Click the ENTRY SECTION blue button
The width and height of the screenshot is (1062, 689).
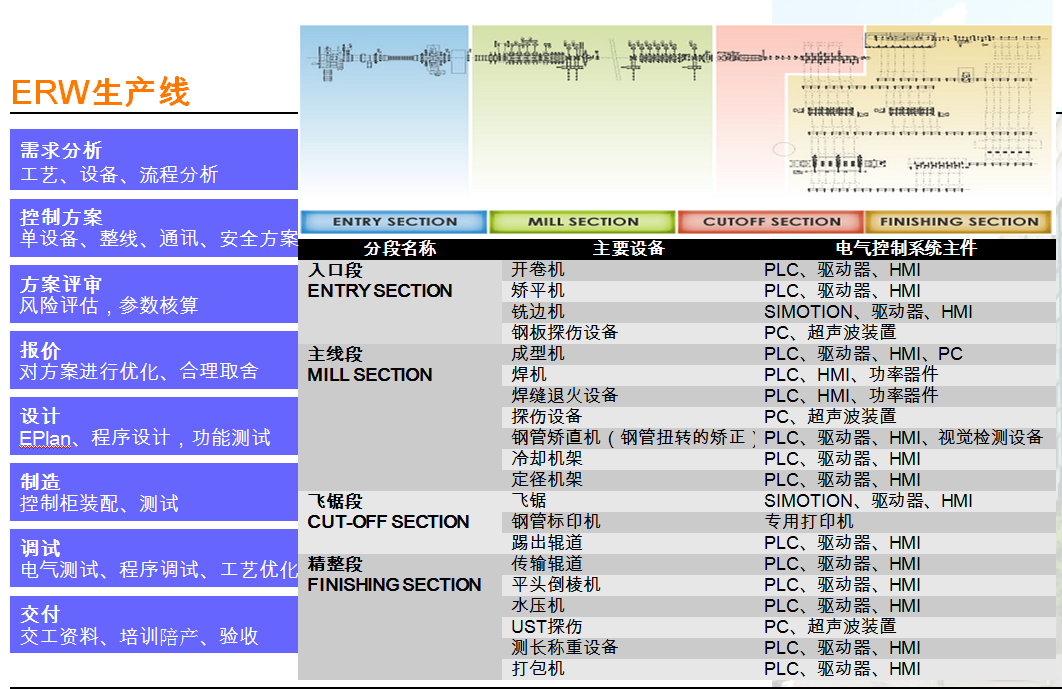click(x=394, y=222)
